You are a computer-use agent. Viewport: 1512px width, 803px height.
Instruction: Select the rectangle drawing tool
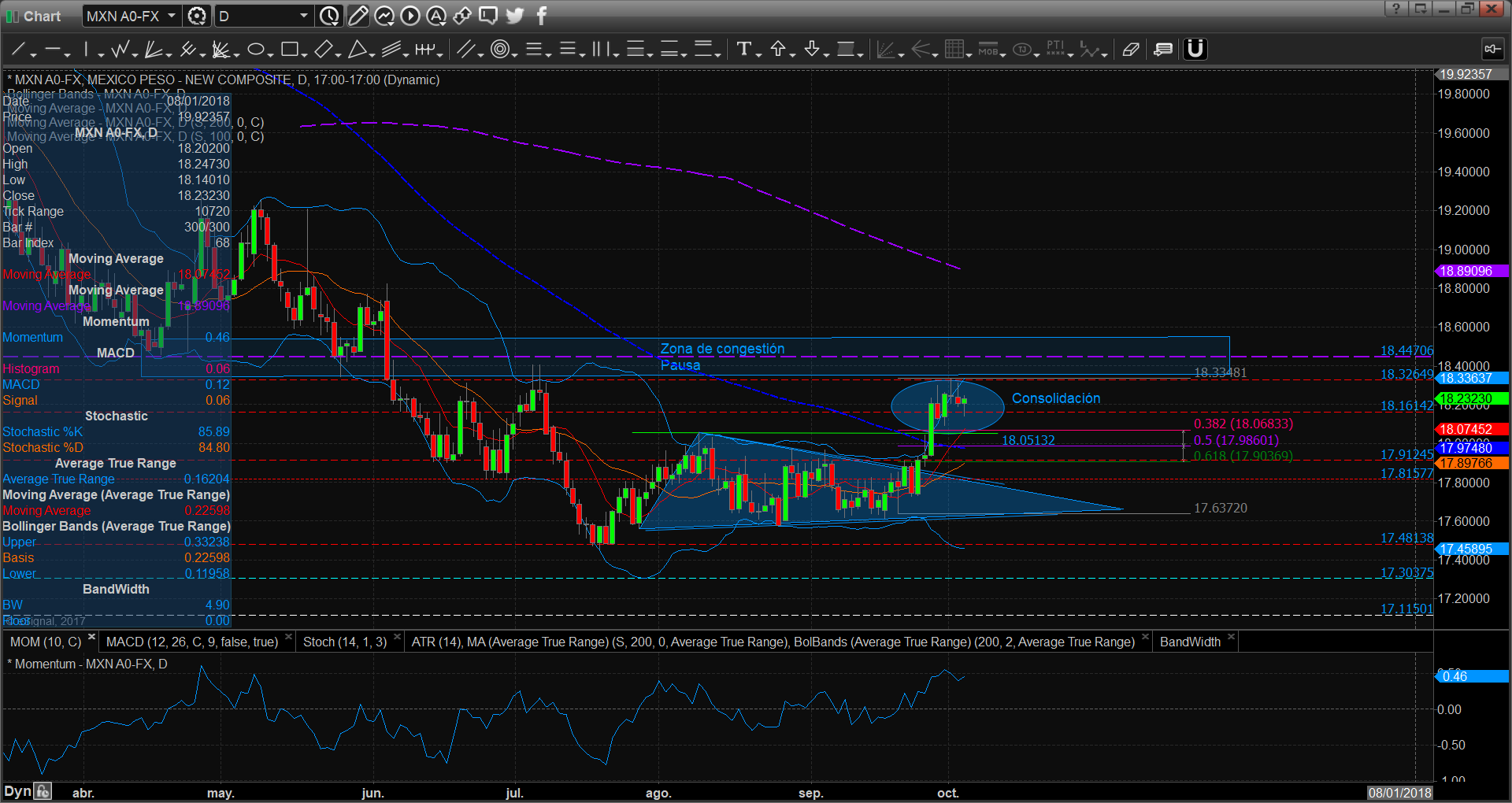tap(289, 50)
